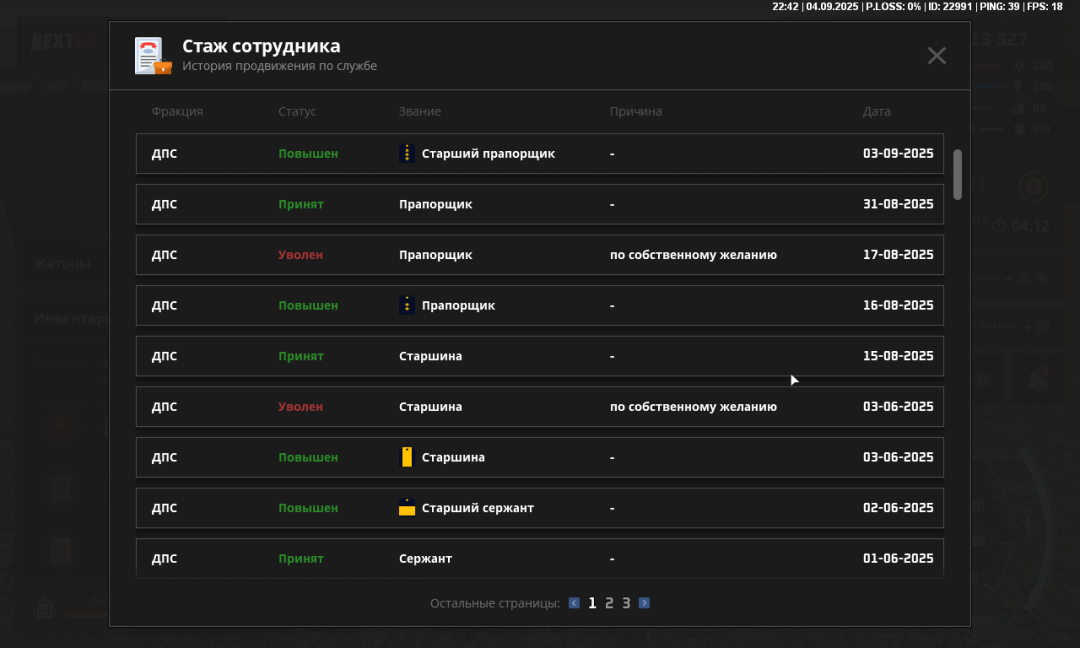This screenshot has width=1080, height=648.
Task: Go to the next page arrow
Action: (644, 603)
